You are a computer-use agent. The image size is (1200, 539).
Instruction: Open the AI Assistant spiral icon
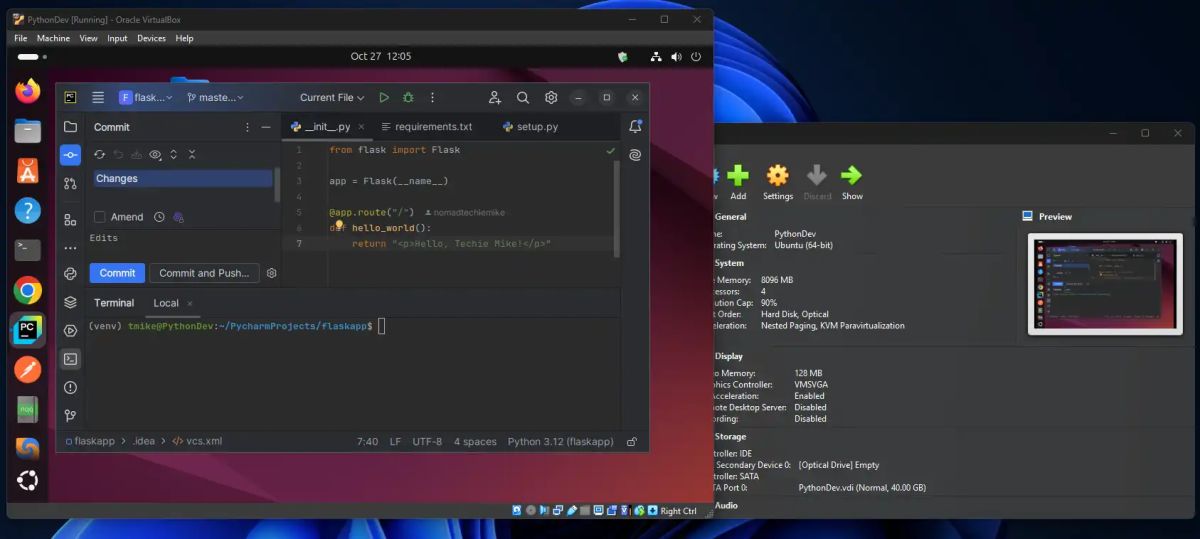coord(635,155)
